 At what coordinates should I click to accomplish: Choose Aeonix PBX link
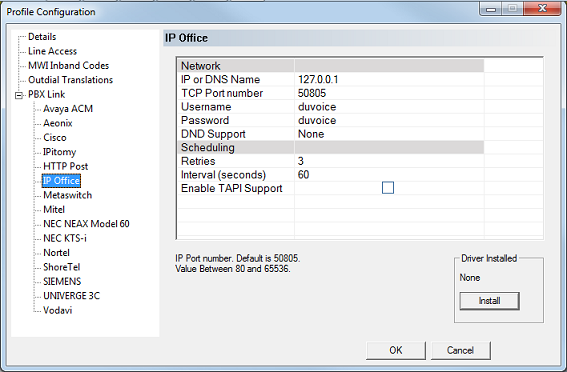click(x=58, y=123)
